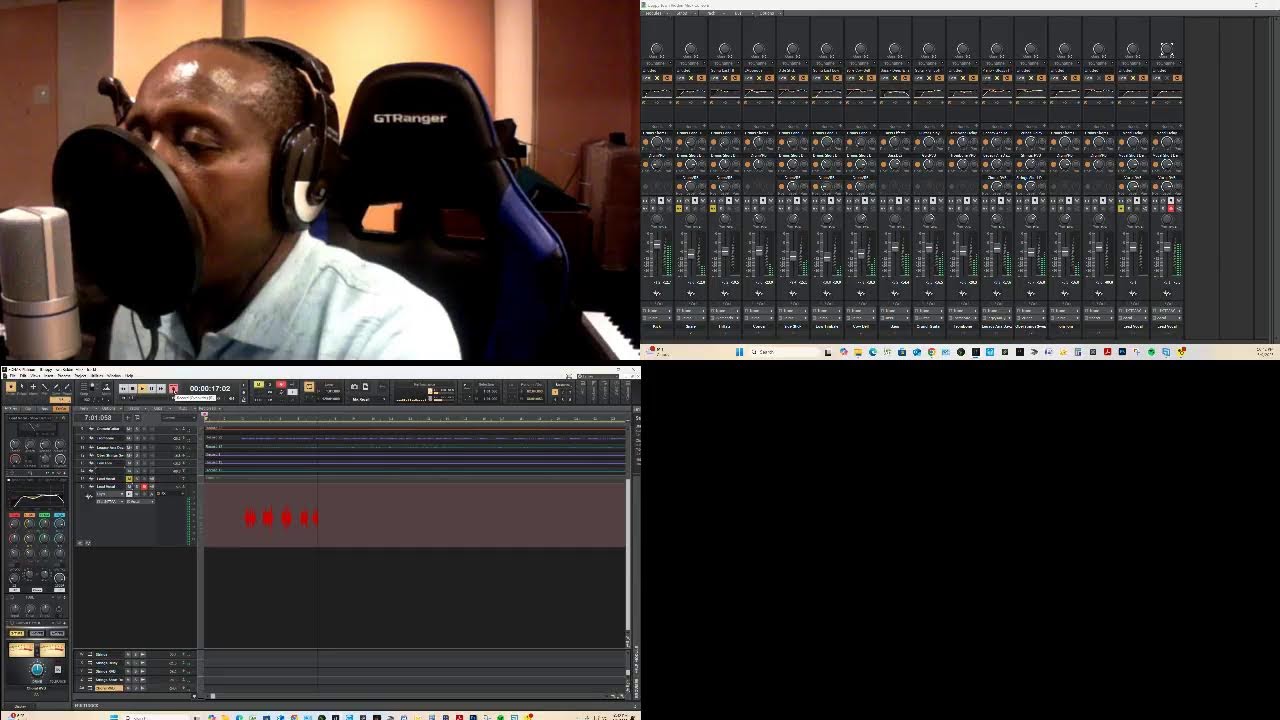The image size is (1280, 720).
Task: Adjust the leftmost console strip gain knob
Action: (657, 48)
